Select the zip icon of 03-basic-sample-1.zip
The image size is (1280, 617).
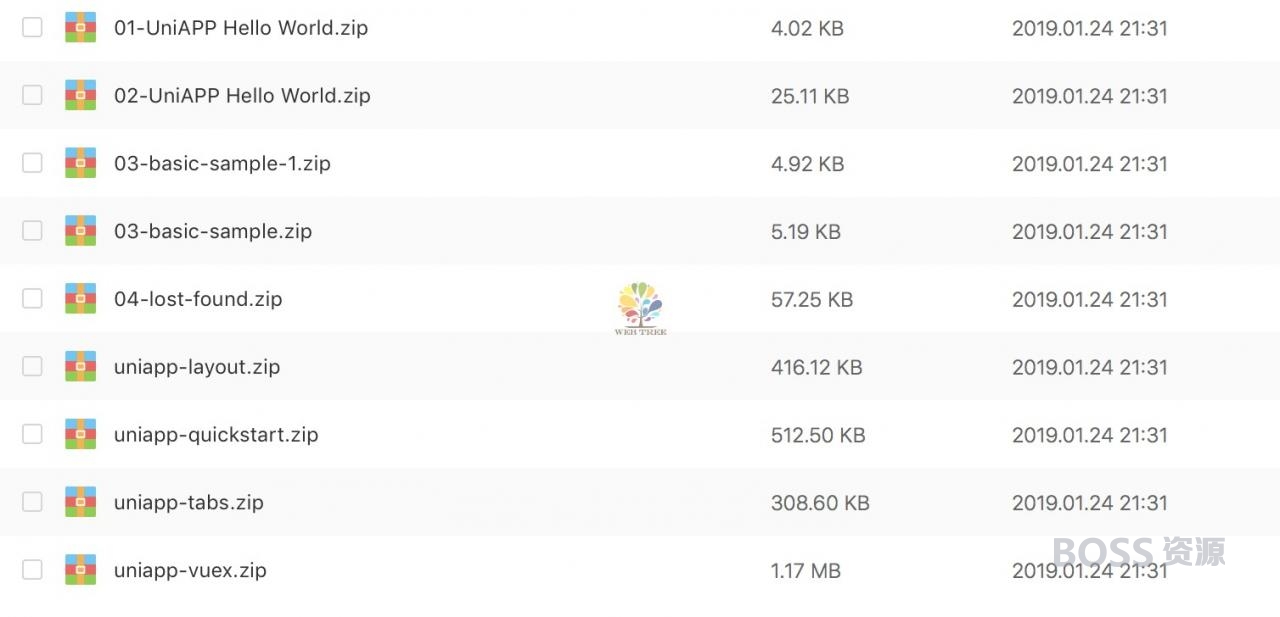80,163
